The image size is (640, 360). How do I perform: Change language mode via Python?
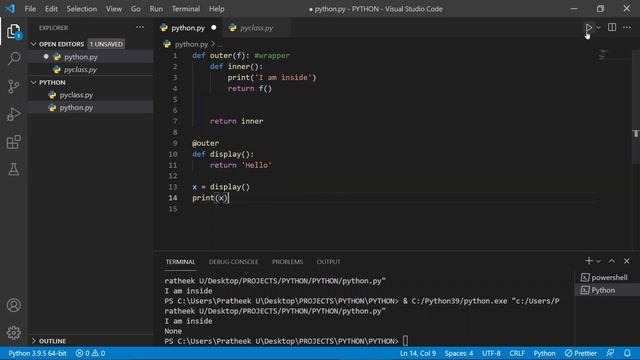[544, 353]
